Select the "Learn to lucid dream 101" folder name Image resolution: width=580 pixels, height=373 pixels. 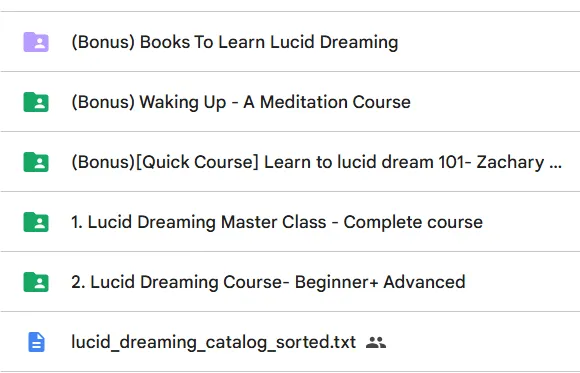(367, 162)
